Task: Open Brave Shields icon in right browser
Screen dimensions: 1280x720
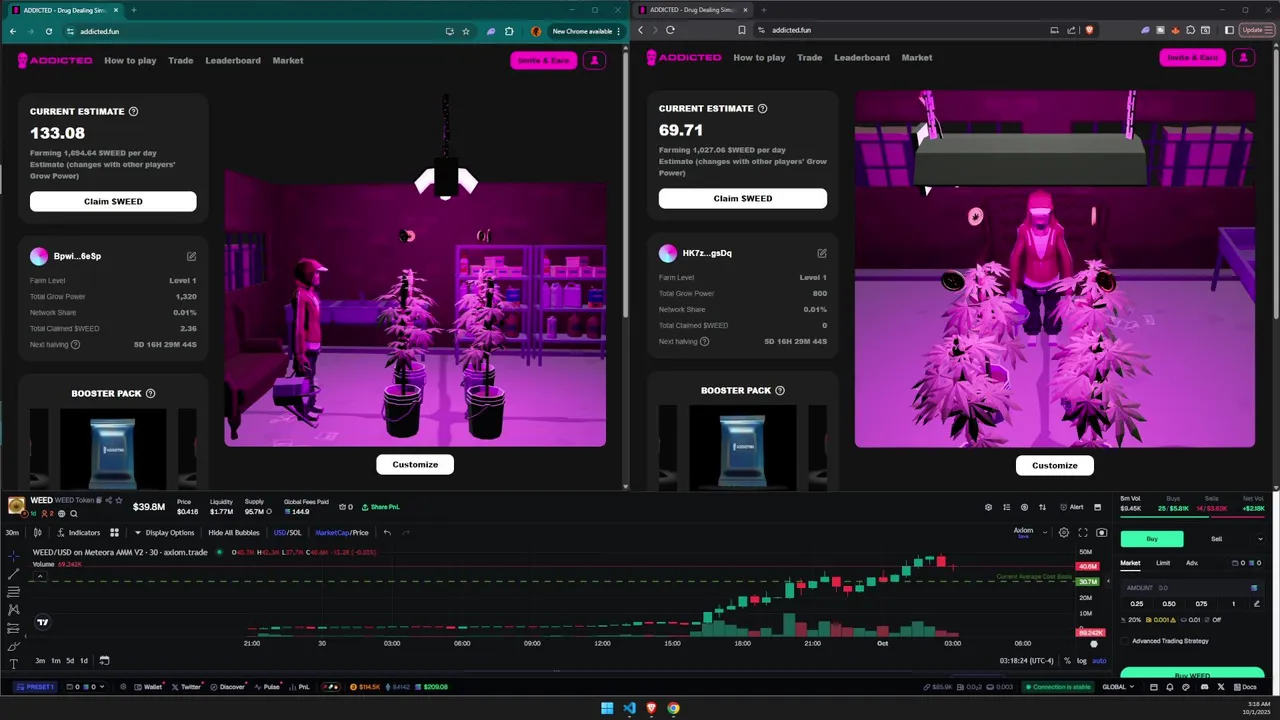Action: [1089, 30]
